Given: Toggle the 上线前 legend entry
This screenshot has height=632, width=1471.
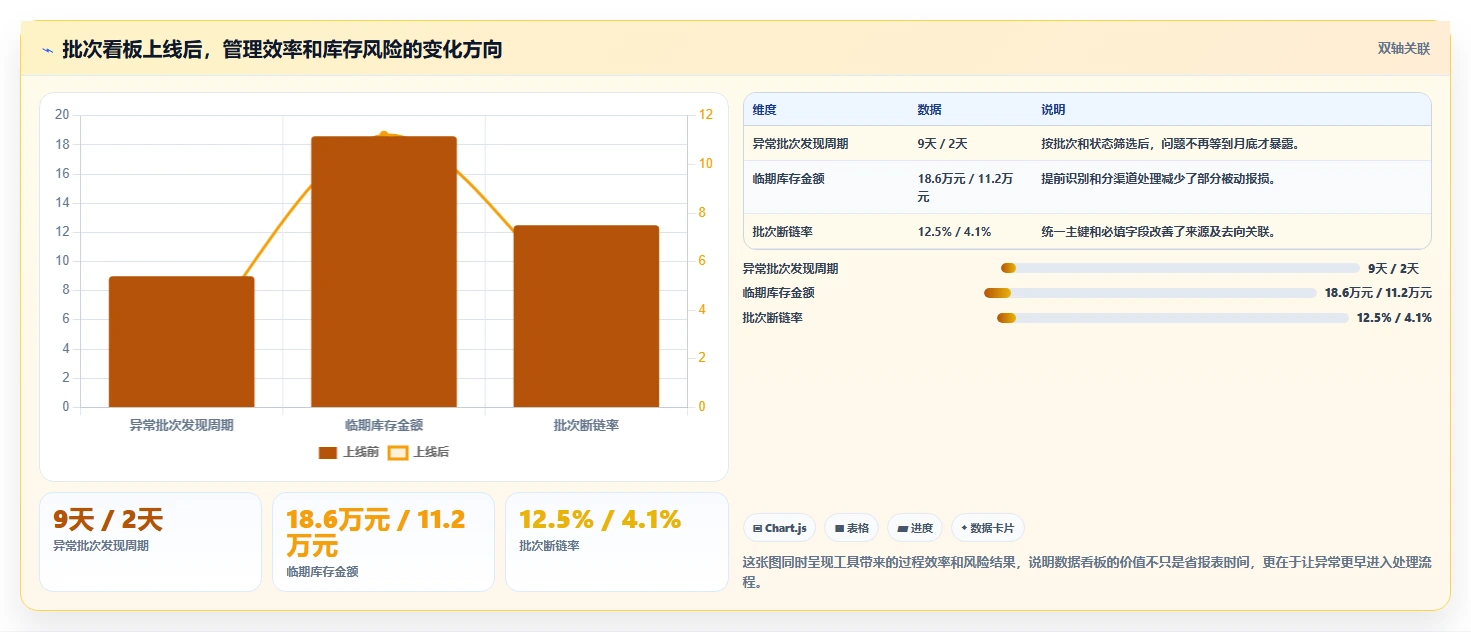Looking at the screenshot, I should pos(349,452).
